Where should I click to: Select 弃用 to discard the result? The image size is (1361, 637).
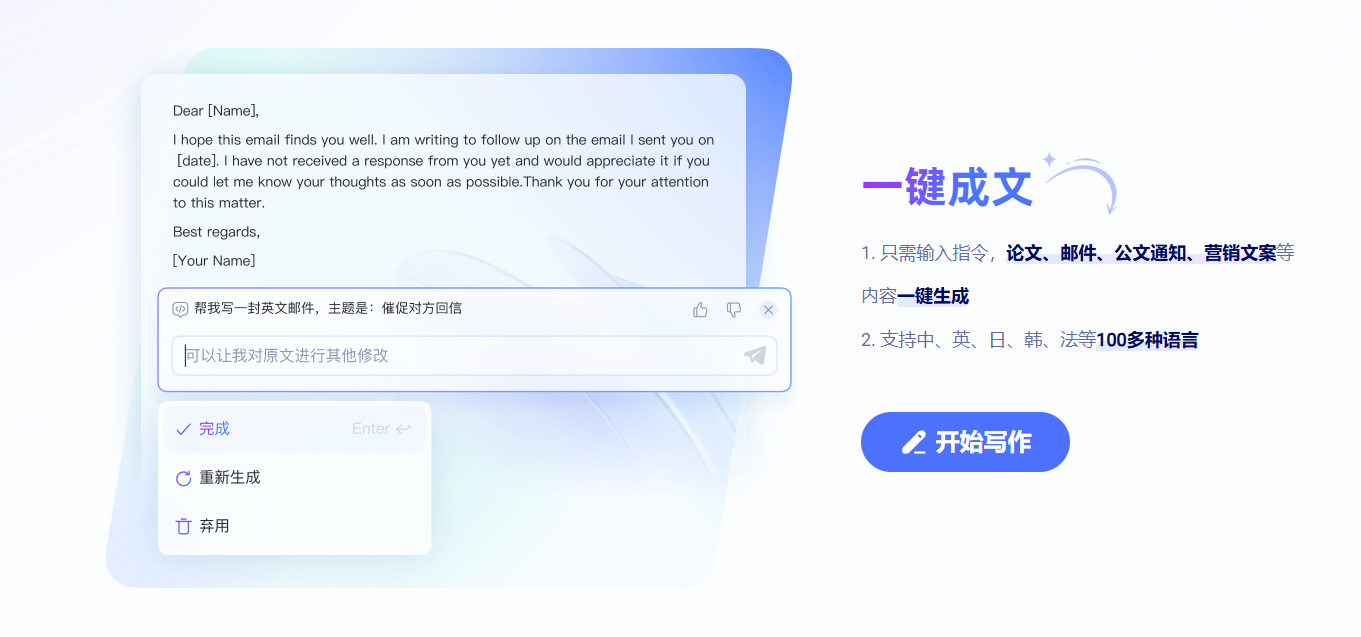coord(294,526)
